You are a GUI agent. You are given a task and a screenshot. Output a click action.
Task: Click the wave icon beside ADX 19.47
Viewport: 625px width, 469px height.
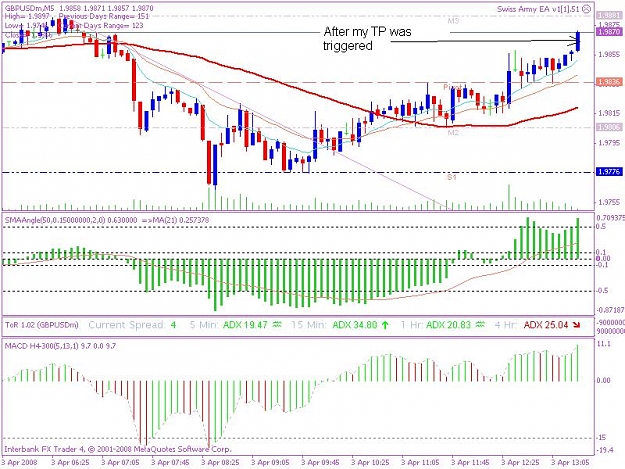277,325
